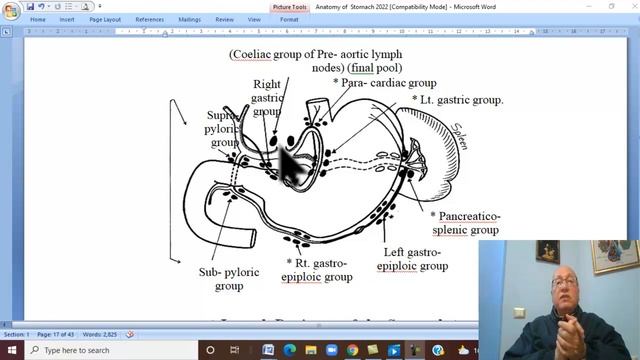640x360 pixels.
Task: Open Zoom from the taskbar
Action: pos(331,350)
